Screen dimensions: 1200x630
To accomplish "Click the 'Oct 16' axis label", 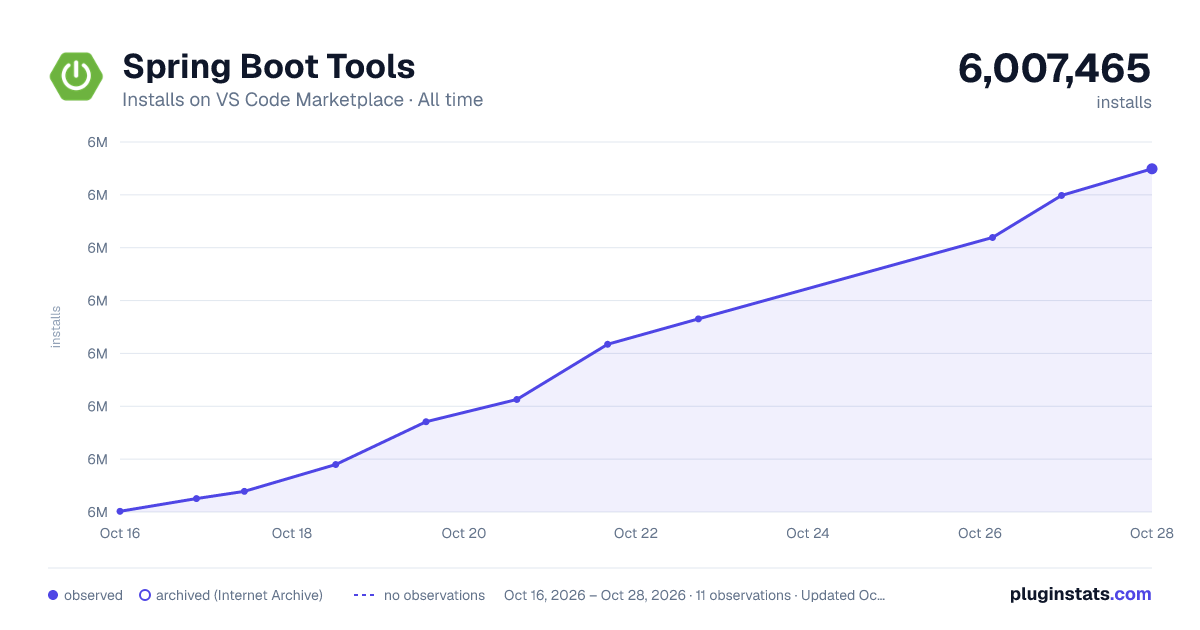I will point(119,533).
